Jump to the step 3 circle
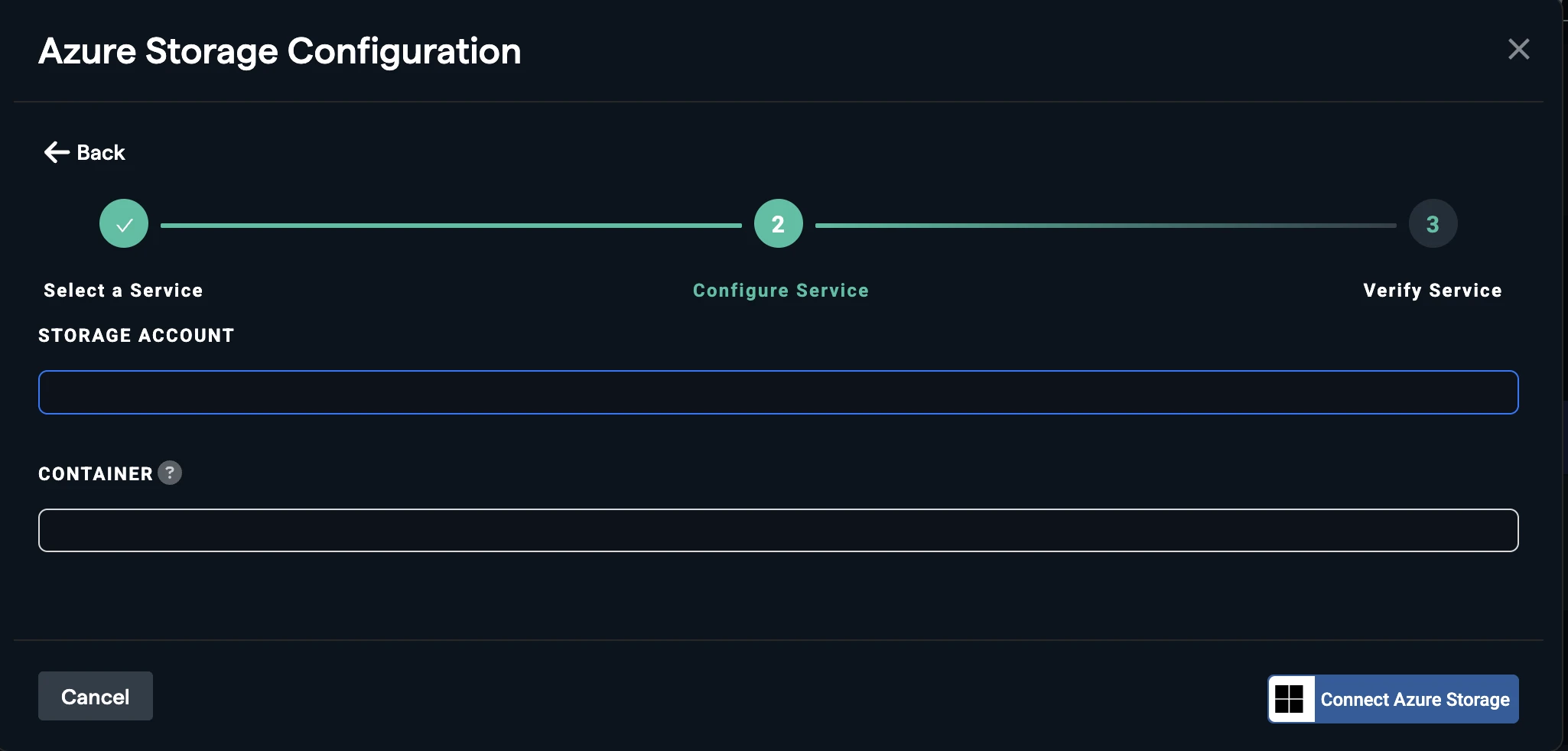Image resolution: width=1568 pixels, height=751 pixels. [1433, 224]
